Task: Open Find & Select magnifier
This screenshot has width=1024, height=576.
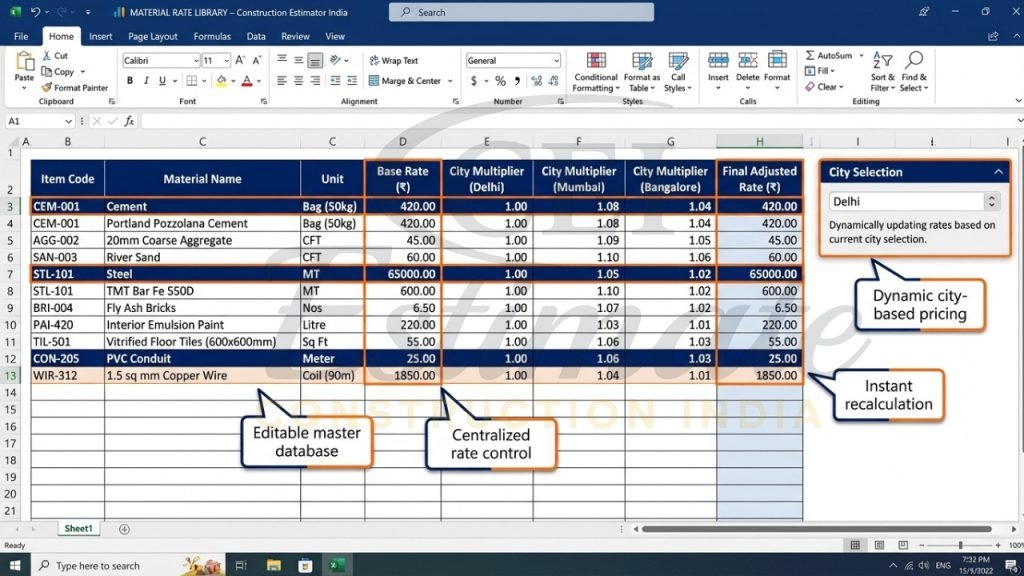Action: 914,72
